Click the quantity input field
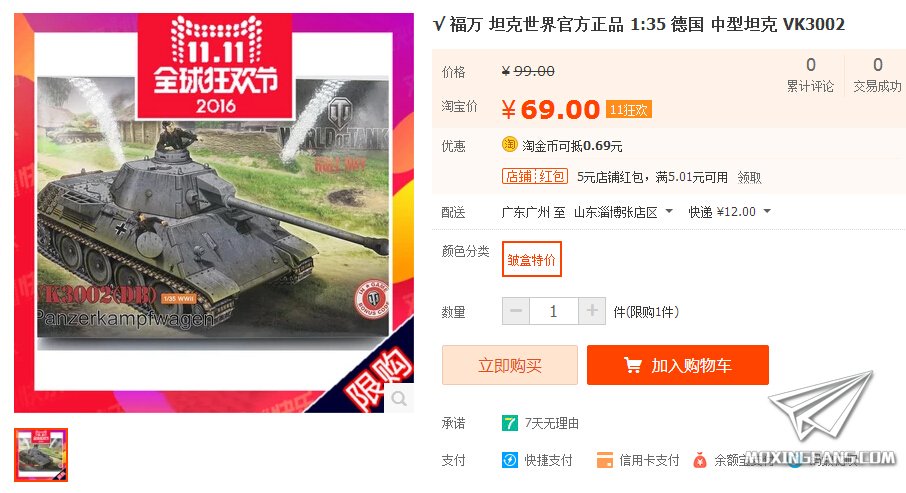906x493 pixels. (554, 311)
